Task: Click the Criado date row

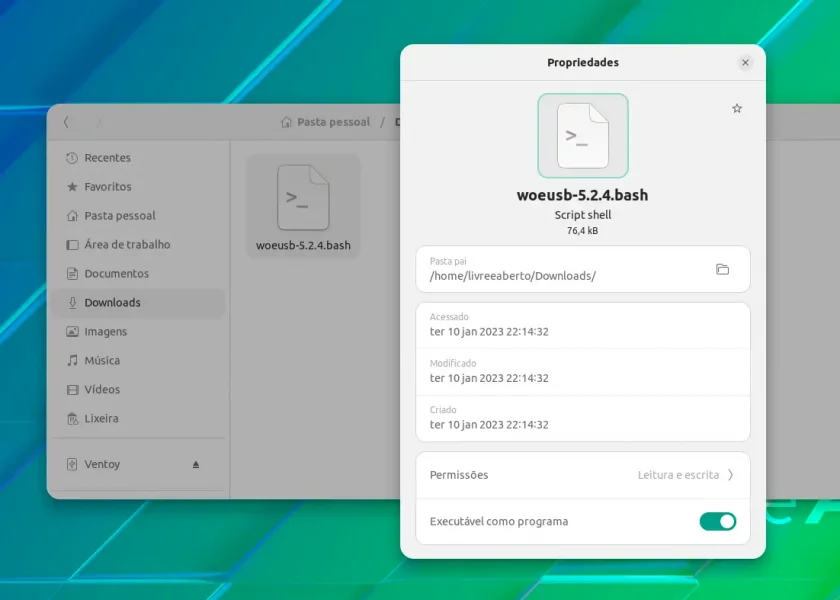Action: pyautogui.click(x=583, y=418)
